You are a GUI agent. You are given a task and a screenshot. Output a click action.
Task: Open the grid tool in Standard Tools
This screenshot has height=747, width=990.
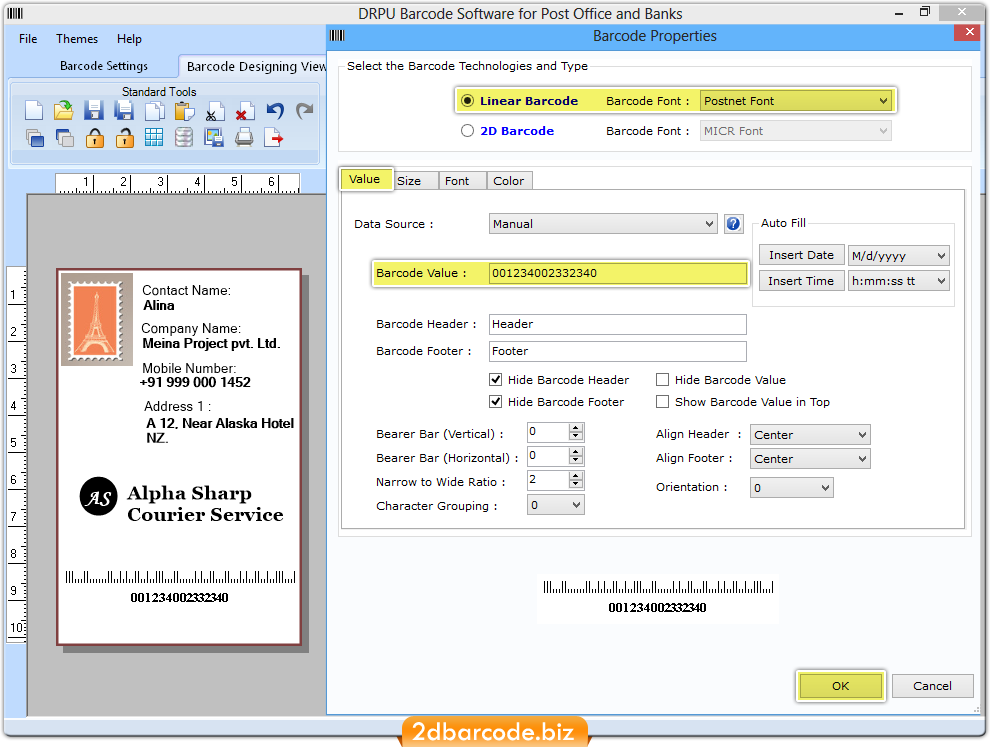coord(155,137)
